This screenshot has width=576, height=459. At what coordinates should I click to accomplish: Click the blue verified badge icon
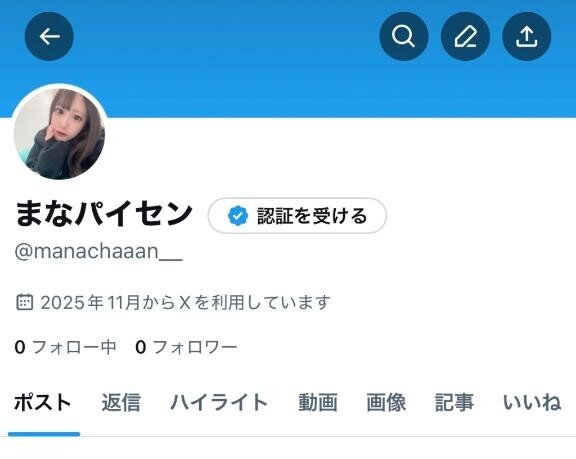pos(238,216)
